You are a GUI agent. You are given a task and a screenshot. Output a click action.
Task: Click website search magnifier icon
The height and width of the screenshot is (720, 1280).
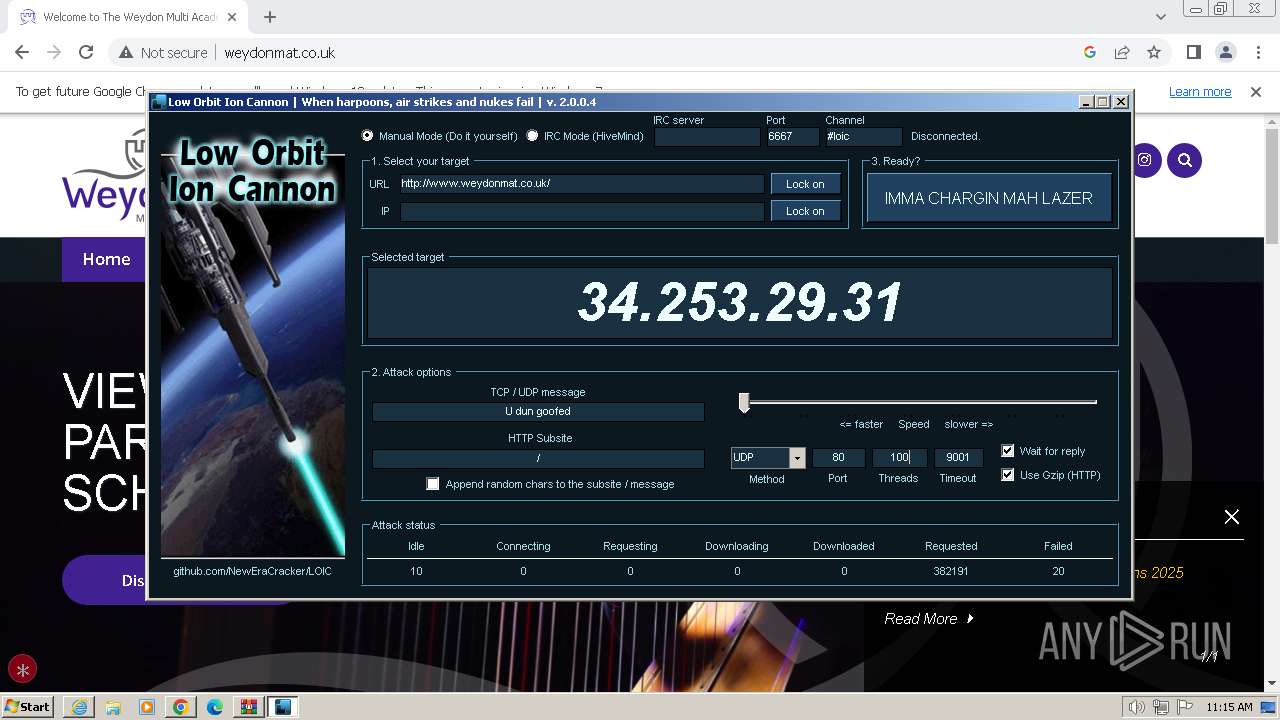tap(1185, 160)
